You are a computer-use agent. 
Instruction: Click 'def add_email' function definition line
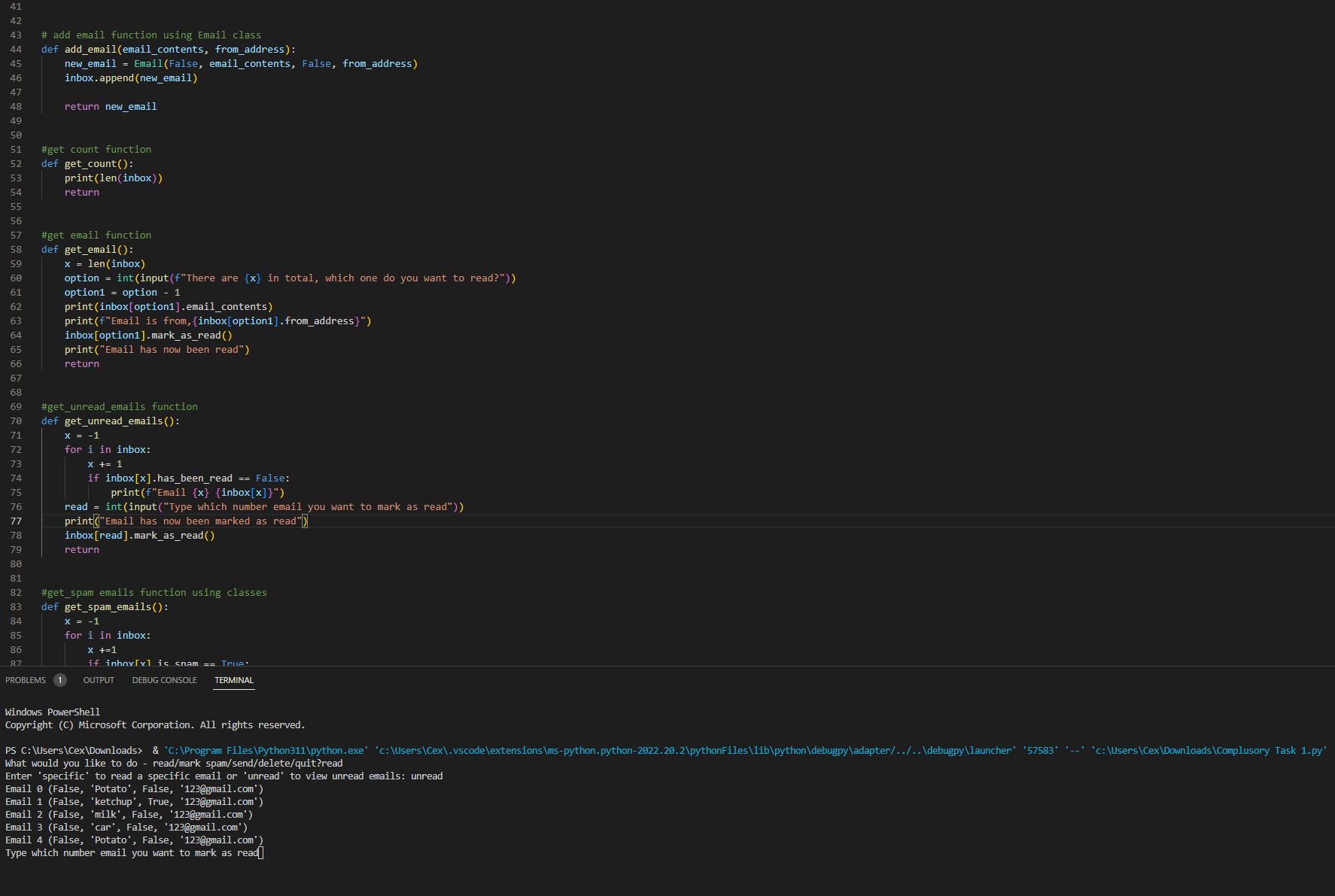coord(169,50)
